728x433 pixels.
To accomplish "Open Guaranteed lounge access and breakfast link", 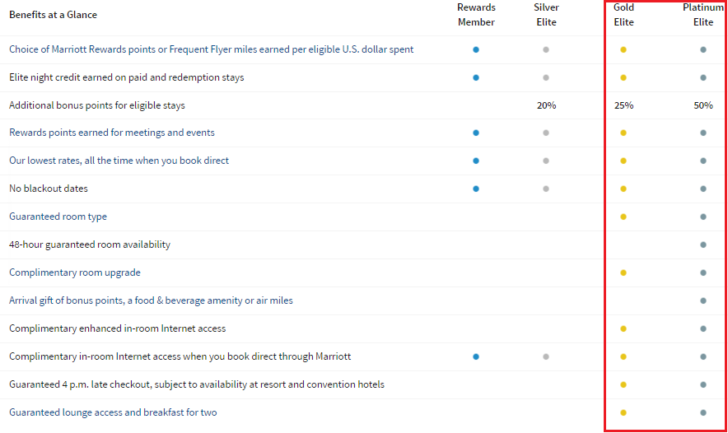I will coord(113,412).
